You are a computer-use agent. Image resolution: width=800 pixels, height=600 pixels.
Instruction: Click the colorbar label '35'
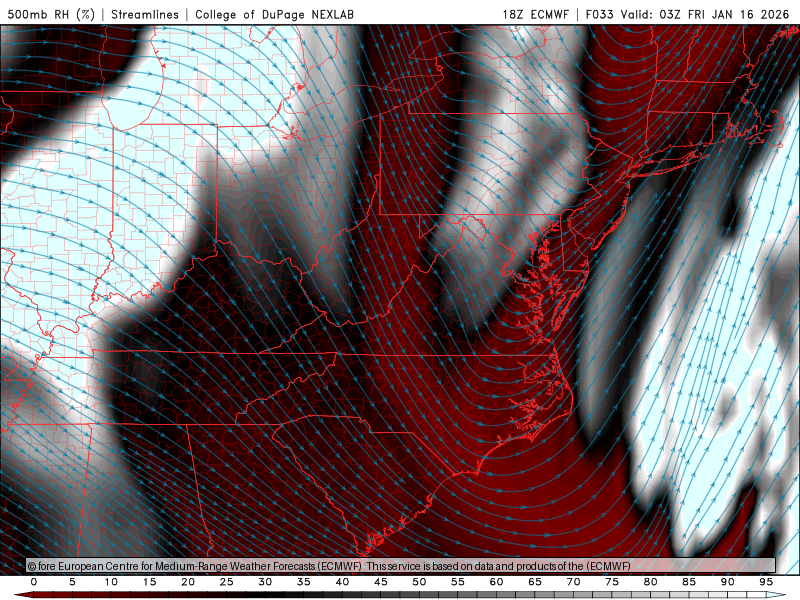pos(304,582)
